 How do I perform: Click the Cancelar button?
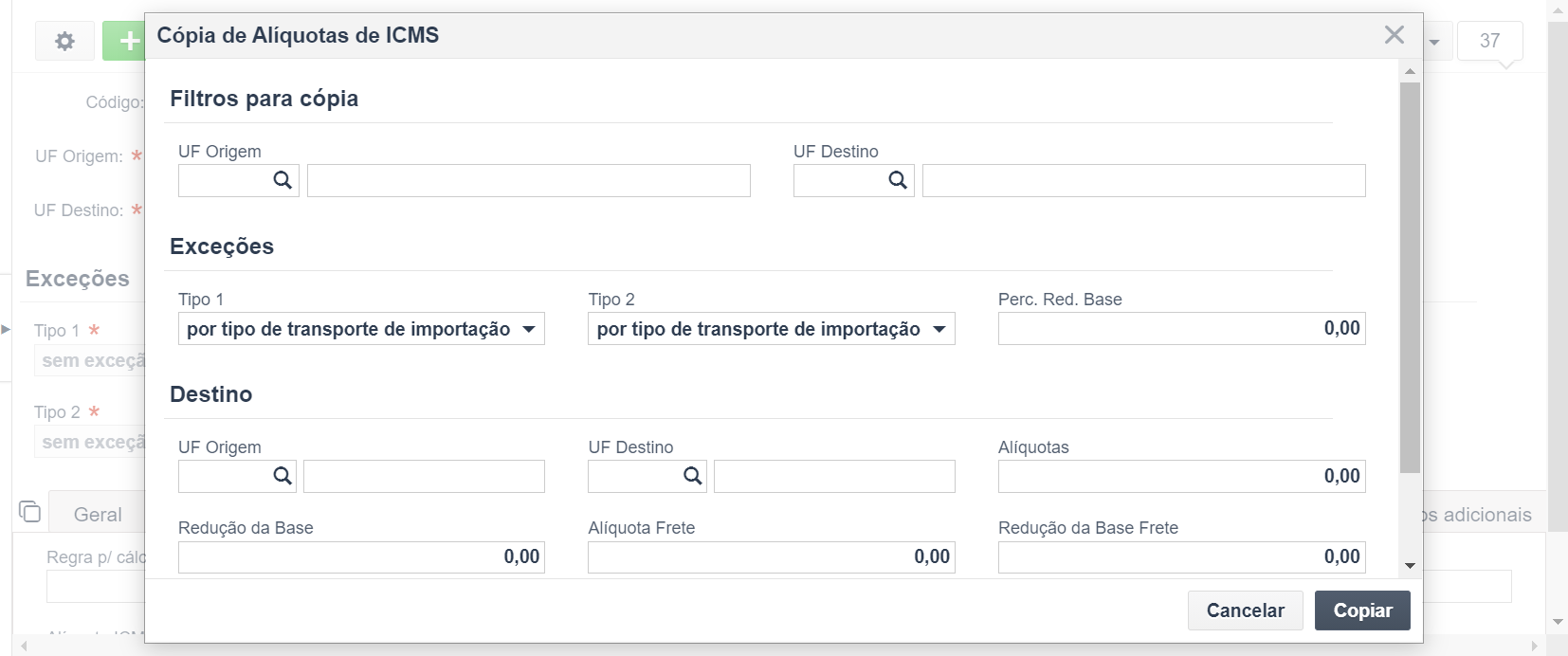coord(1245,610)
